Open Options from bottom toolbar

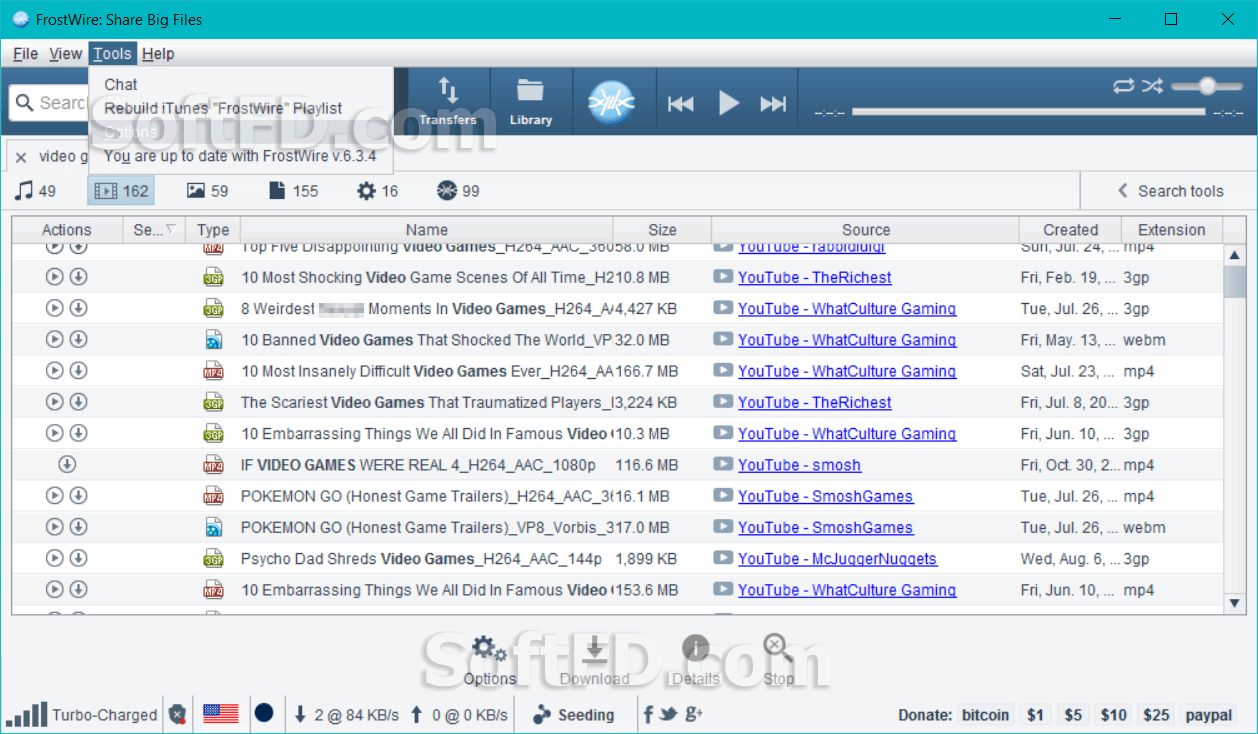tap(489, 660)
